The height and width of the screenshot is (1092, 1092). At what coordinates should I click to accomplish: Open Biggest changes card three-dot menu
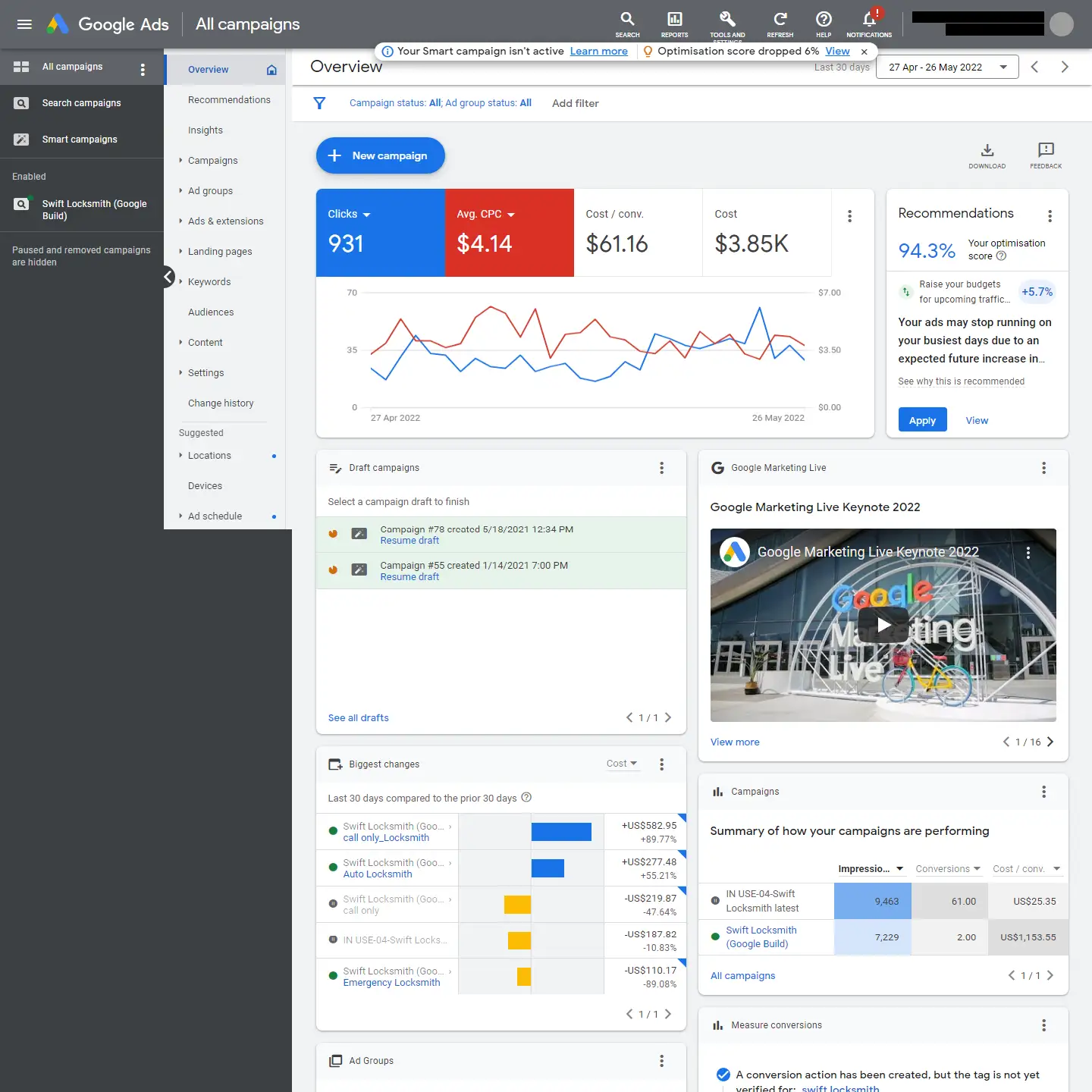(661, 764)
